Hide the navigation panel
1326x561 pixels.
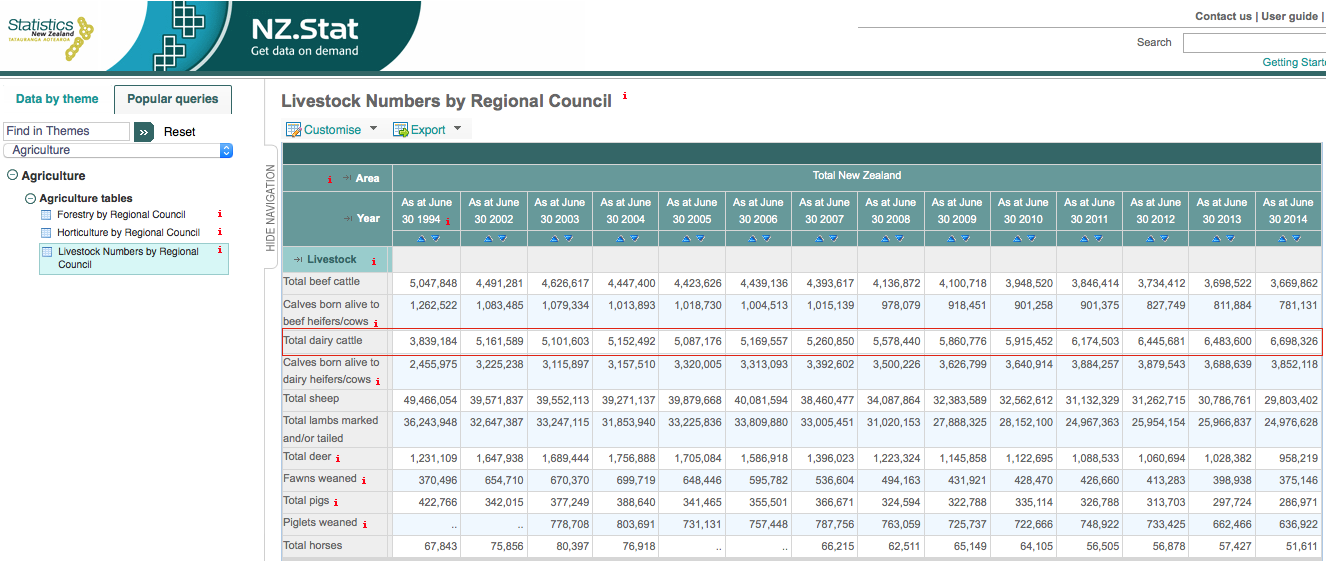tap(270, 208)
